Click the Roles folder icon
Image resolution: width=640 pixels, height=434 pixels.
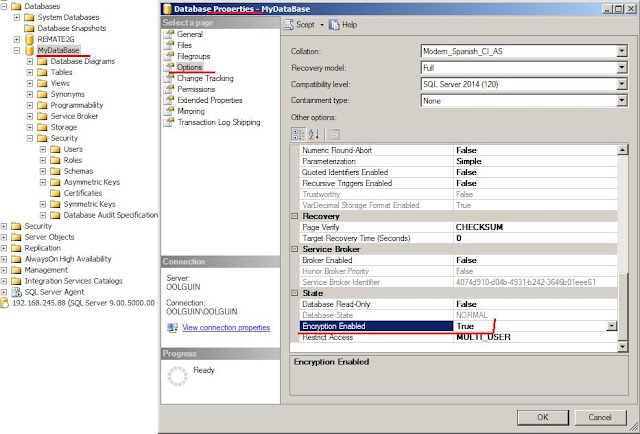(x=56, y=160)
